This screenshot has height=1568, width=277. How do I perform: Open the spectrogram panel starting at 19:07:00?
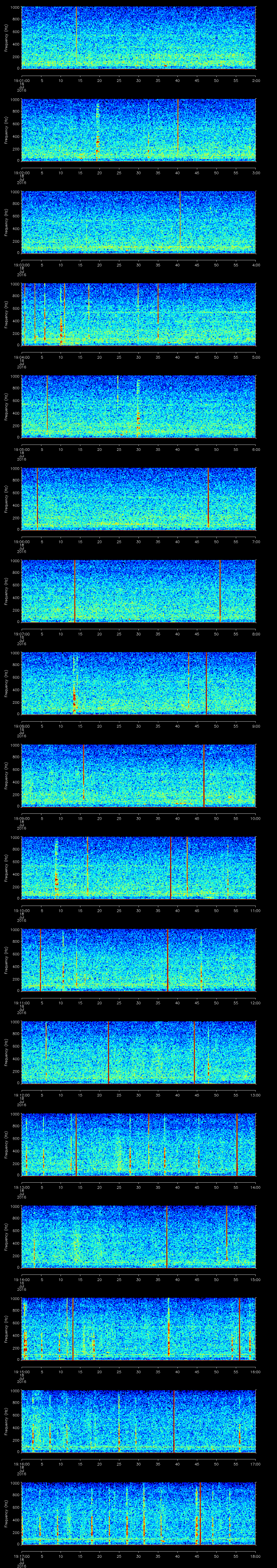tap(138, 591)
